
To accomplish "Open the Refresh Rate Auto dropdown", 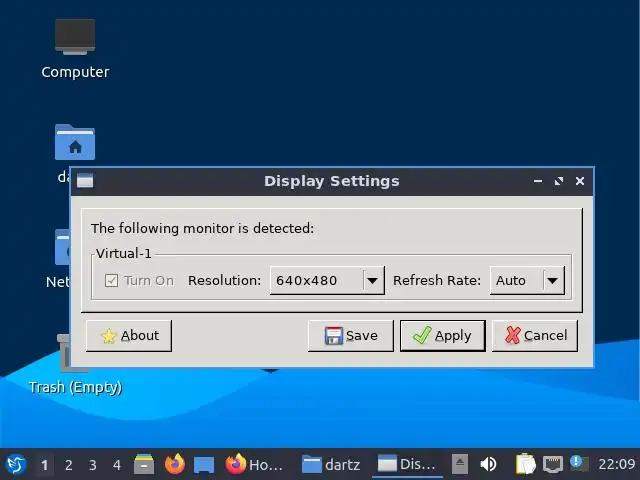I will click(527, 280).
